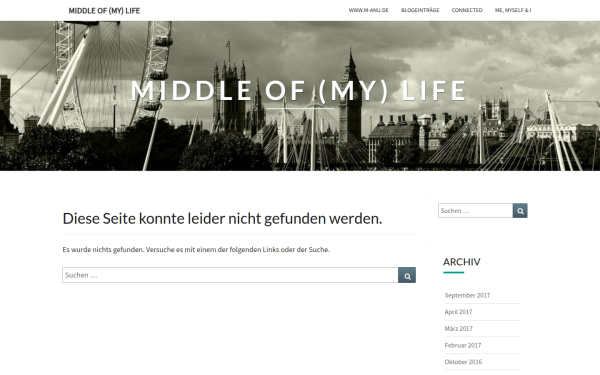The image size is (600, 375).
Task: Select the ARCHIV widget heading
Action: pyautogui.click(x=461, y=262)
